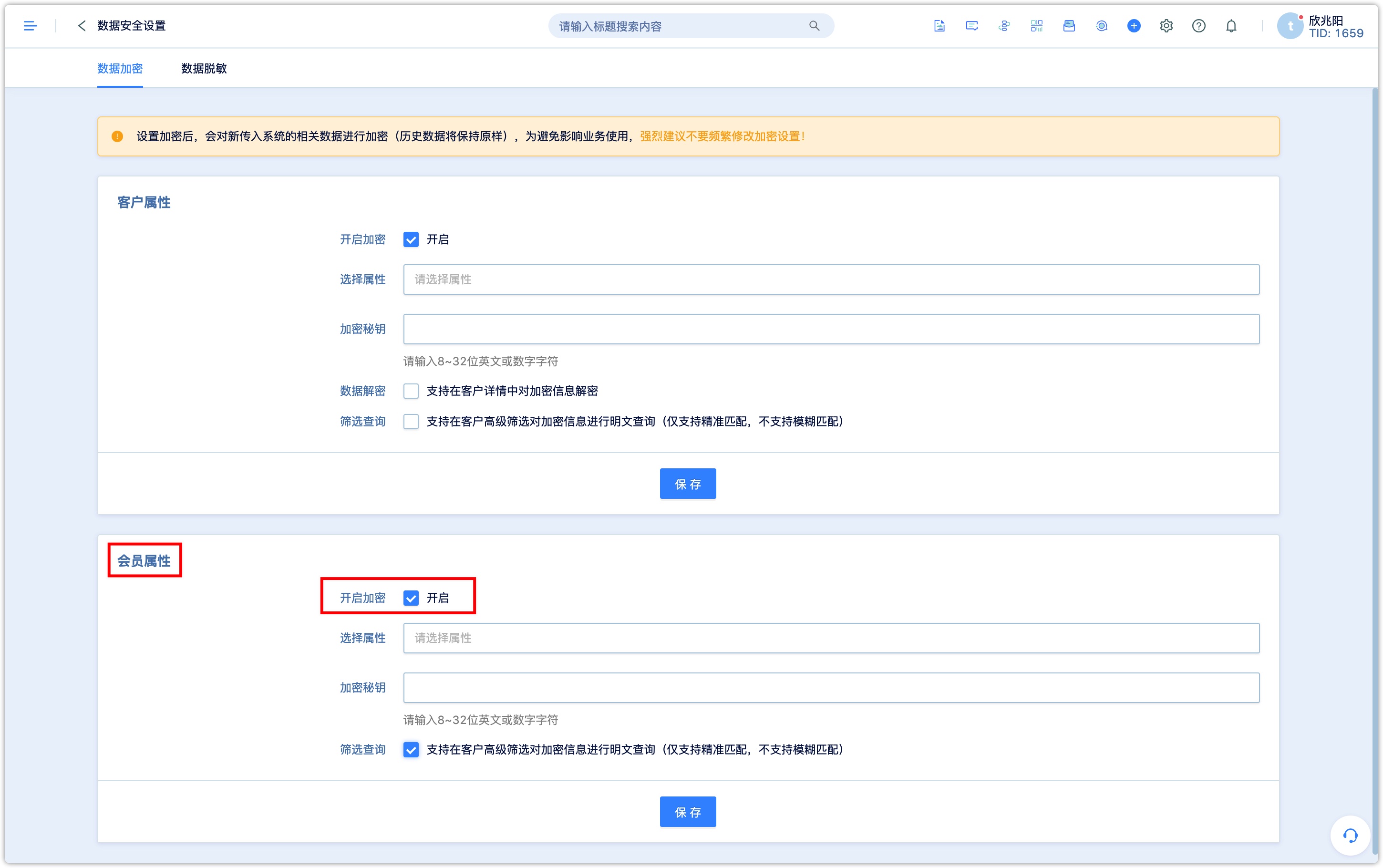1383x868 pixels.
Task: Uncheck 开启加密 in 客户属性 section
Action: [411, 239]
